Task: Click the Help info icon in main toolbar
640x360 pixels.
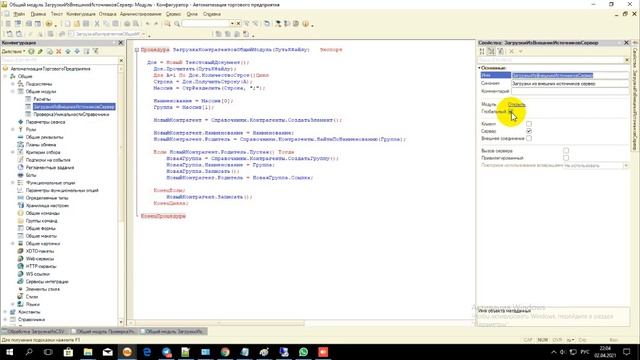Action: tap(305, 24)
